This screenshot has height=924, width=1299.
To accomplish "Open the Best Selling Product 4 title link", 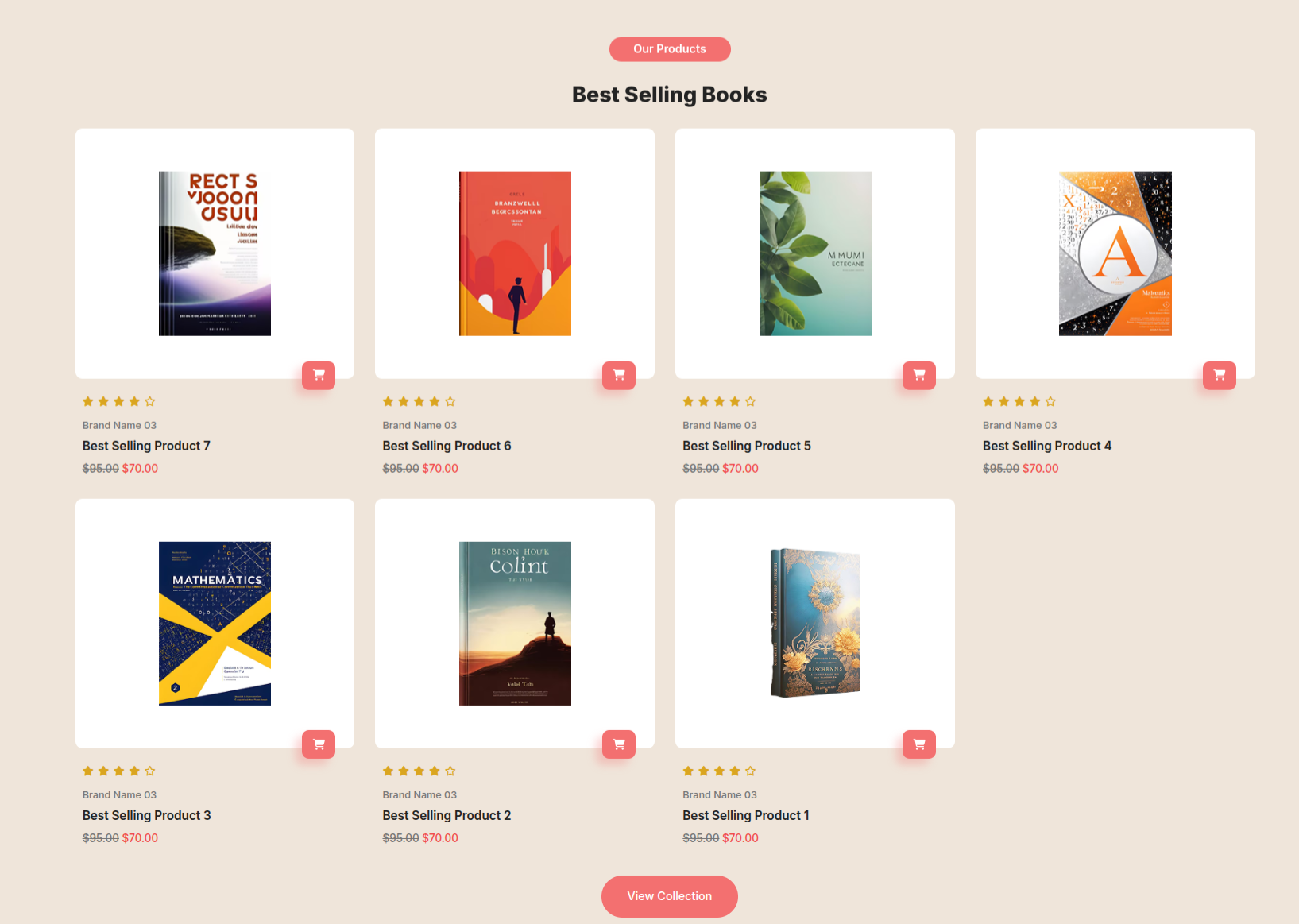I will coord(1046,446).
